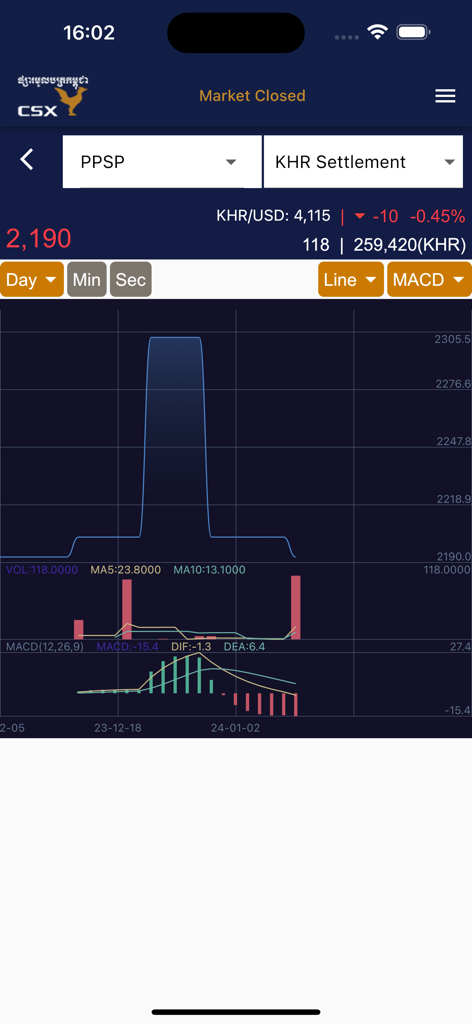The image size is (472, 1024).
Task: Tap the red down-triangle change indicator
Action: 359,216
